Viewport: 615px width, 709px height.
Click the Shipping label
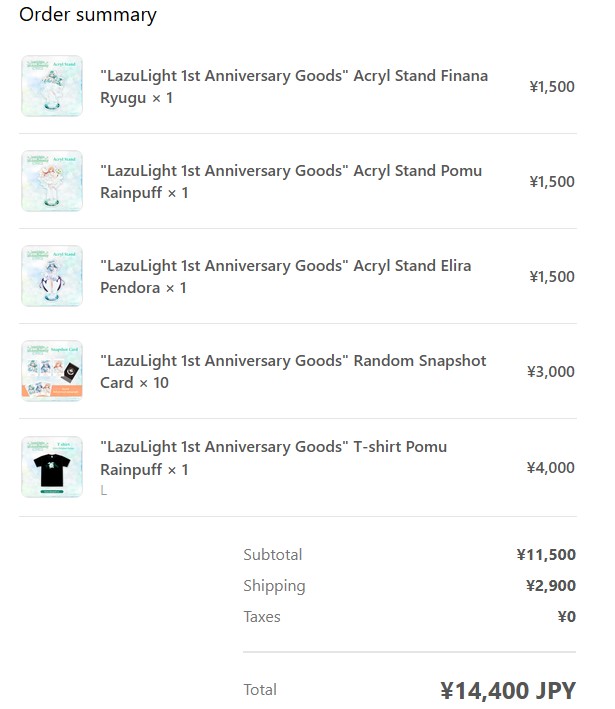click(x=274, y=586)
